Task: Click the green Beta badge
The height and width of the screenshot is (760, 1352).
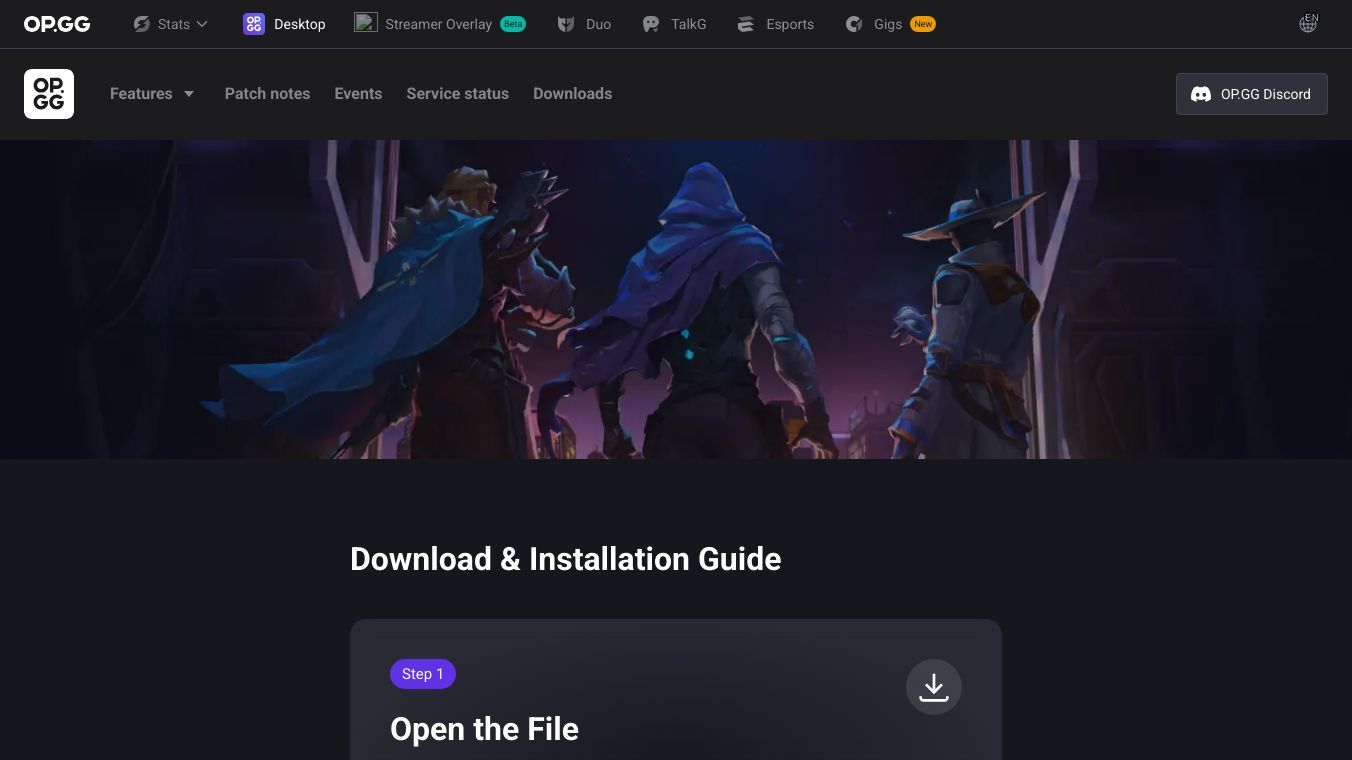Action: pos(513,24)
